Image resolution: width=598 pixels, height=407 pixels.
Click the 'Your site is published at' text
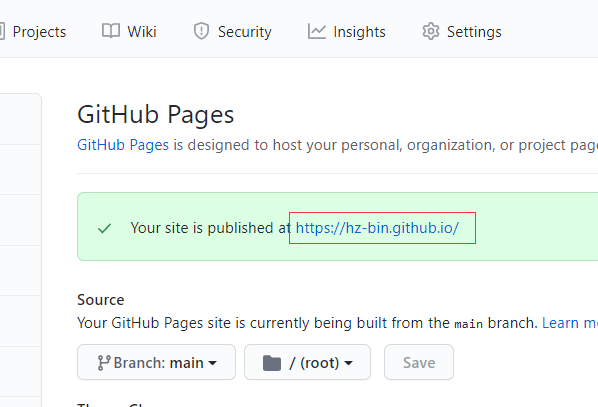pos(211,228)
